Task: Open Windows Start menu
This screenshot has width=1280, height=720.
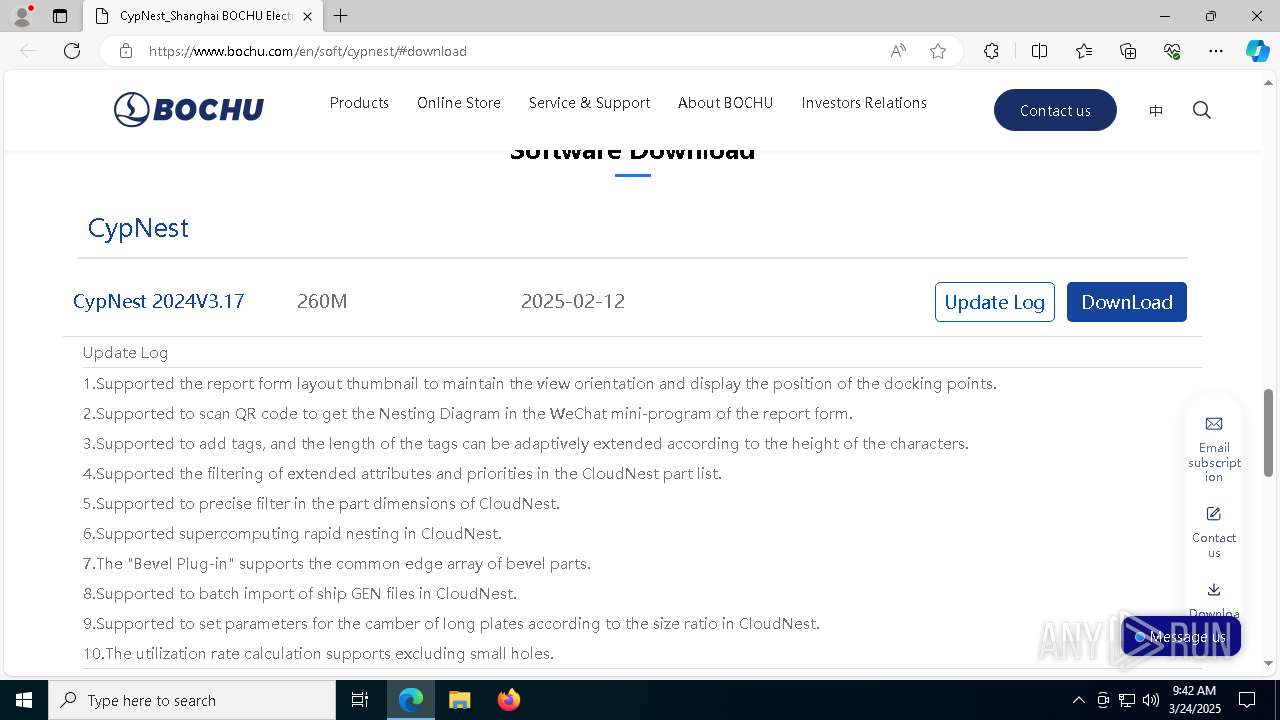Action: (24, 700)
